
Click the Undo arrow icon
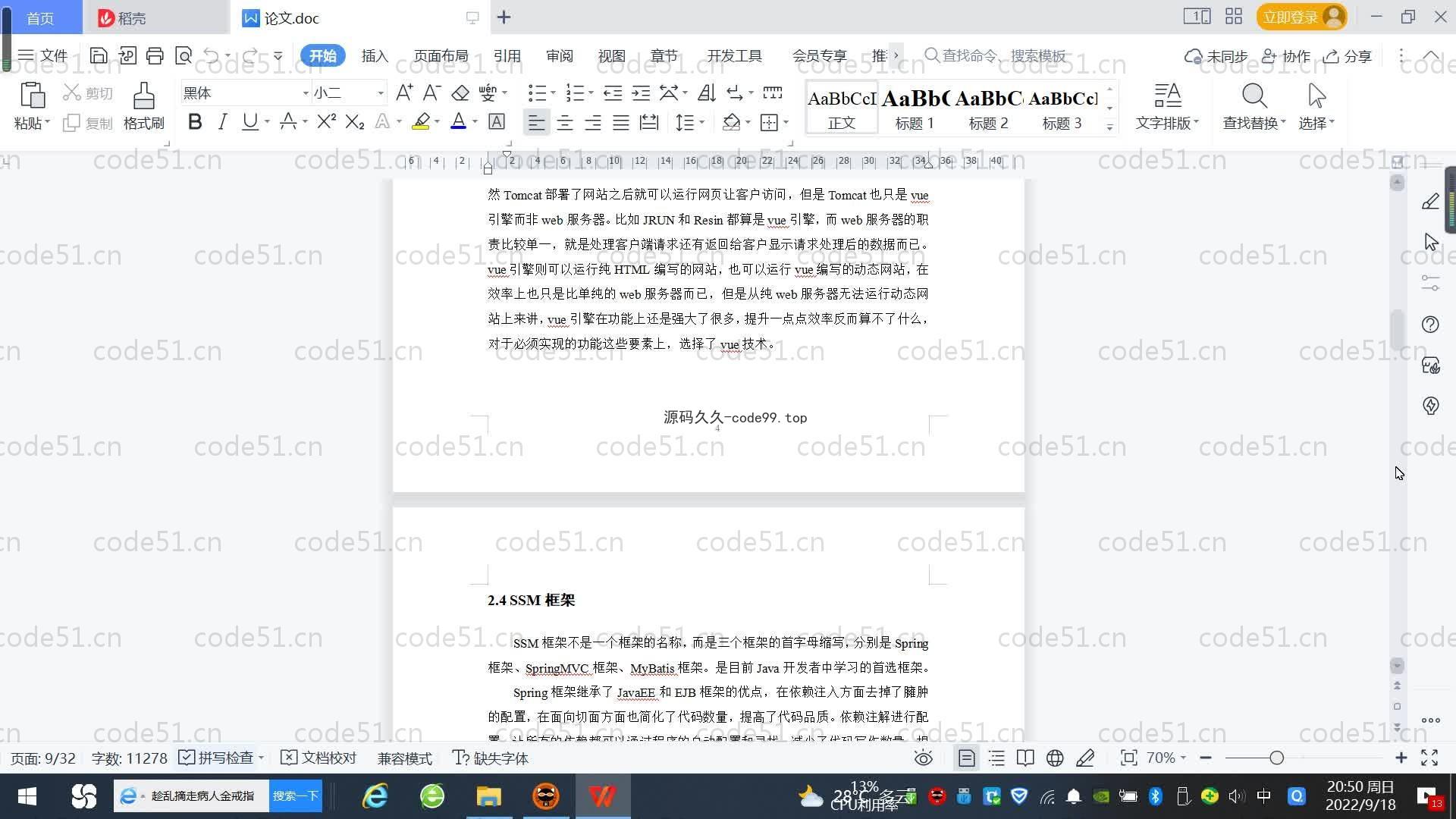coord(212,55)
